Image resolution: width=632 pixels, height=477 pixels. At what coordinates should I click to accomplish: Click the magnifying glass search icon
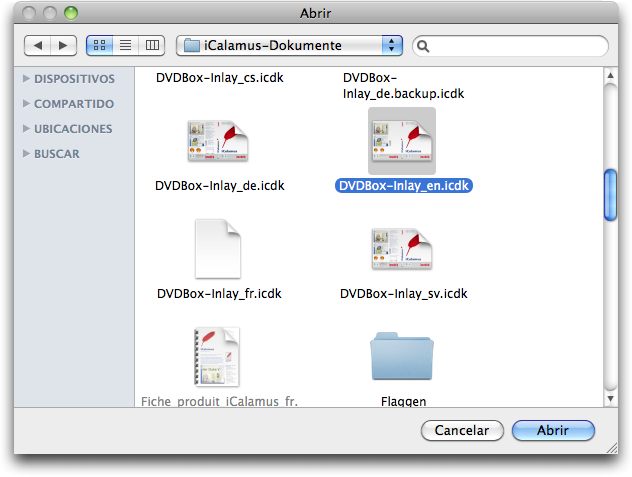point(423,46)
